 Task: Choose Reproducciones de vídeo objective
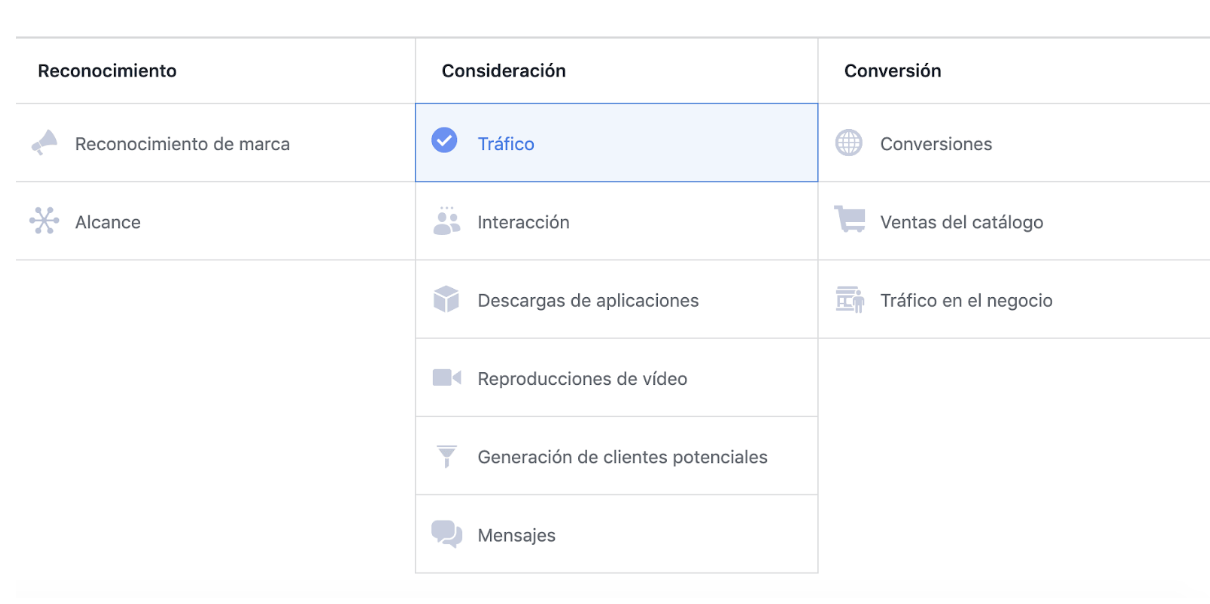point(582,379)
